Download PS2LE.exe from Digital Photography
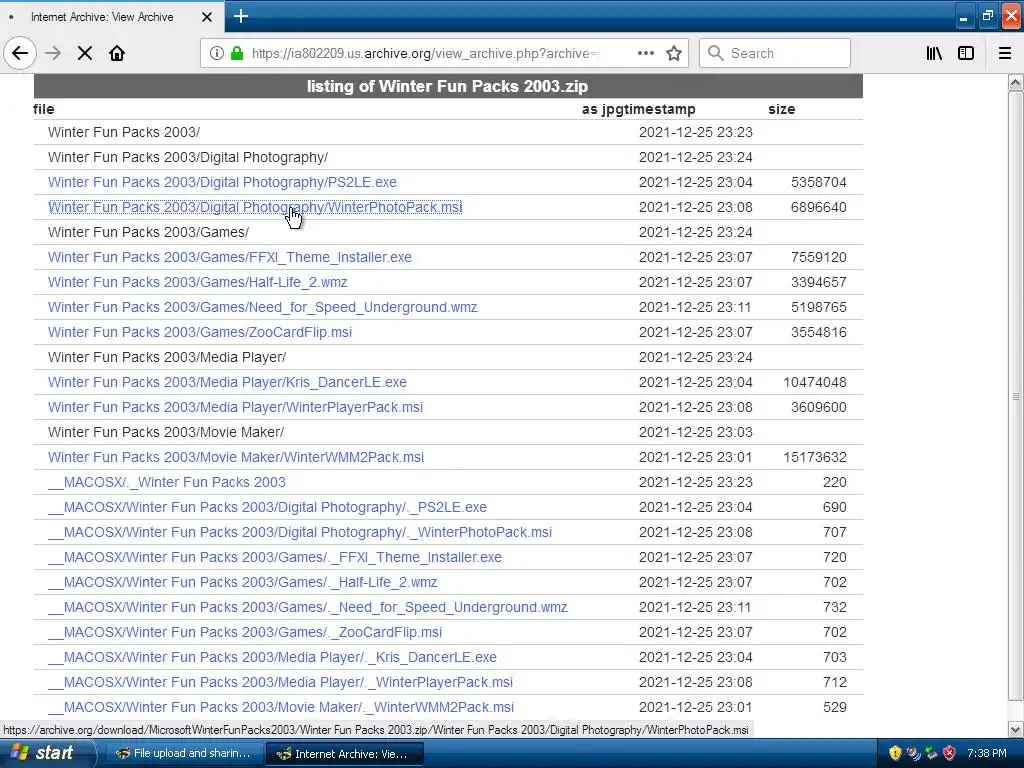 222,182
